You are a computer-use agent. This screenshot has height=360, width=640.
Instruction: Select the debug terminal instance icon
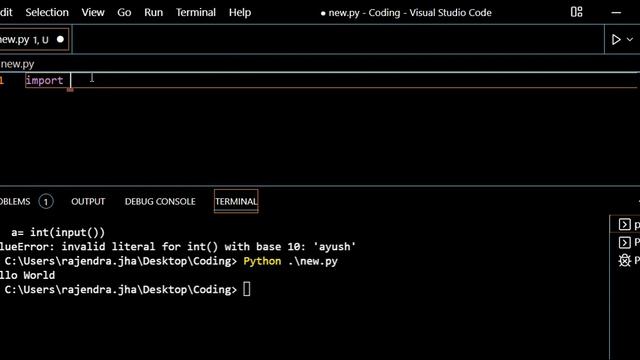(624, 260)
